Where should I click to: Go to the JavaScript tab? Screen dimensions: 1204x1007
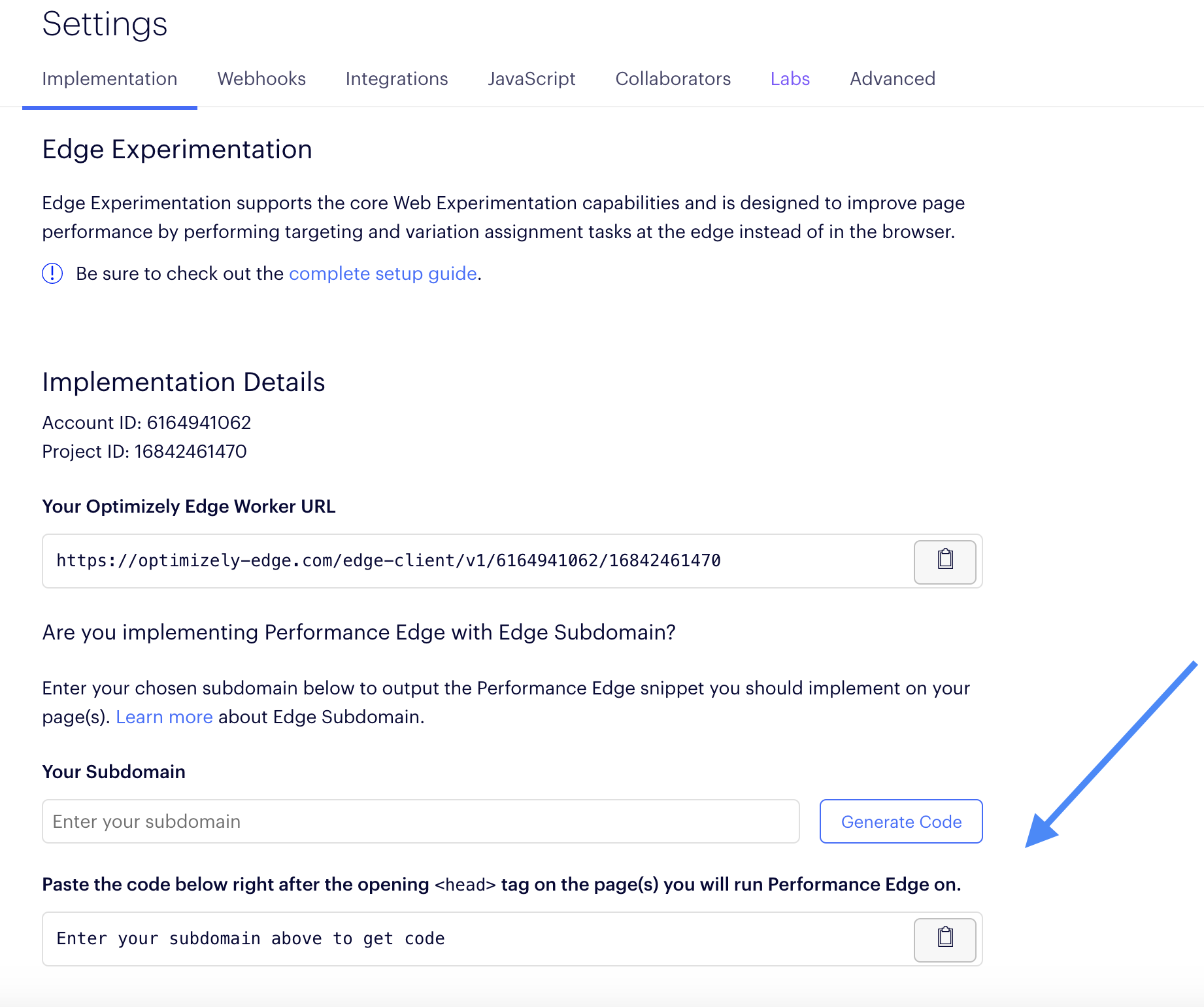pos(531,79)
